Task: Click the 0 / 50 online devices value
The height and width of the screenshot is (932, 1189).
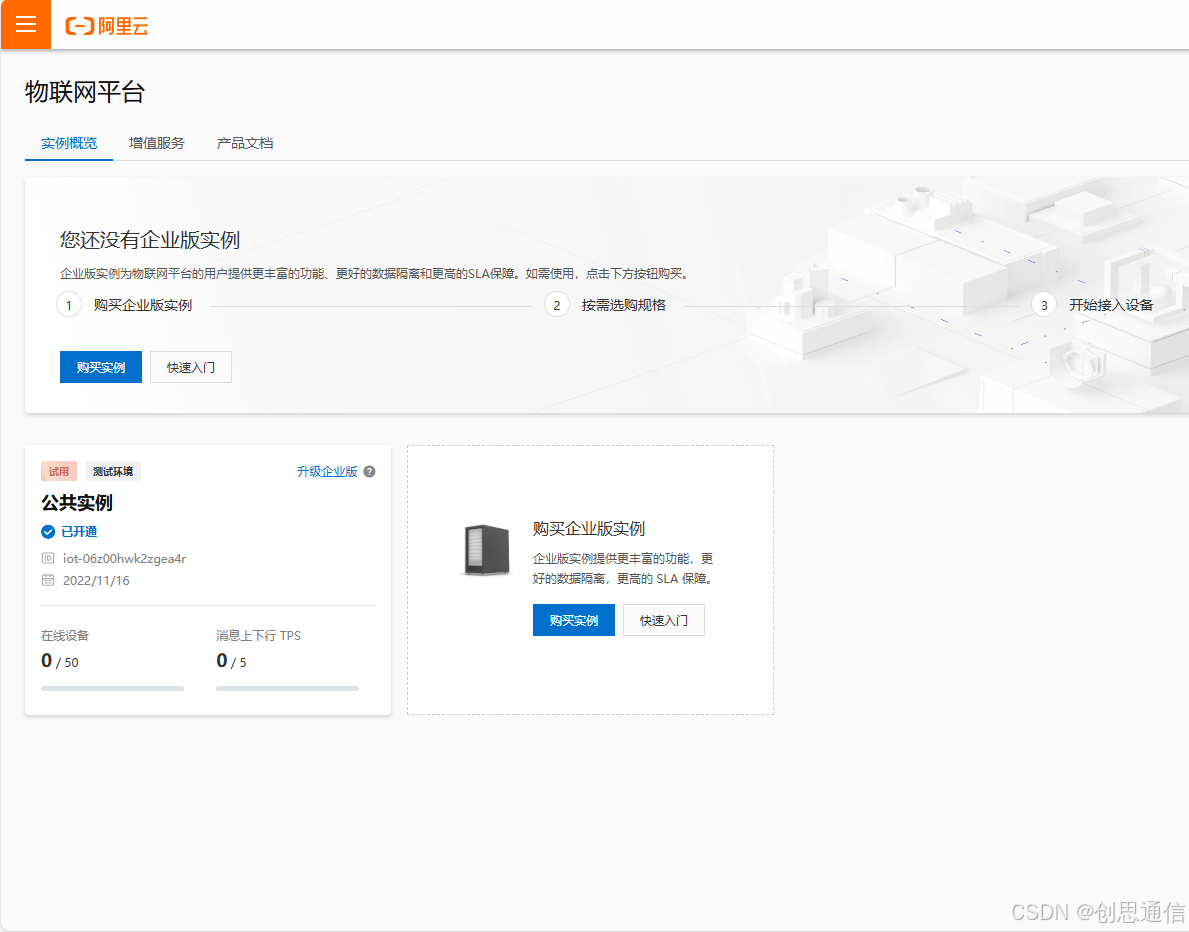Action: click(x=60, y=661)
